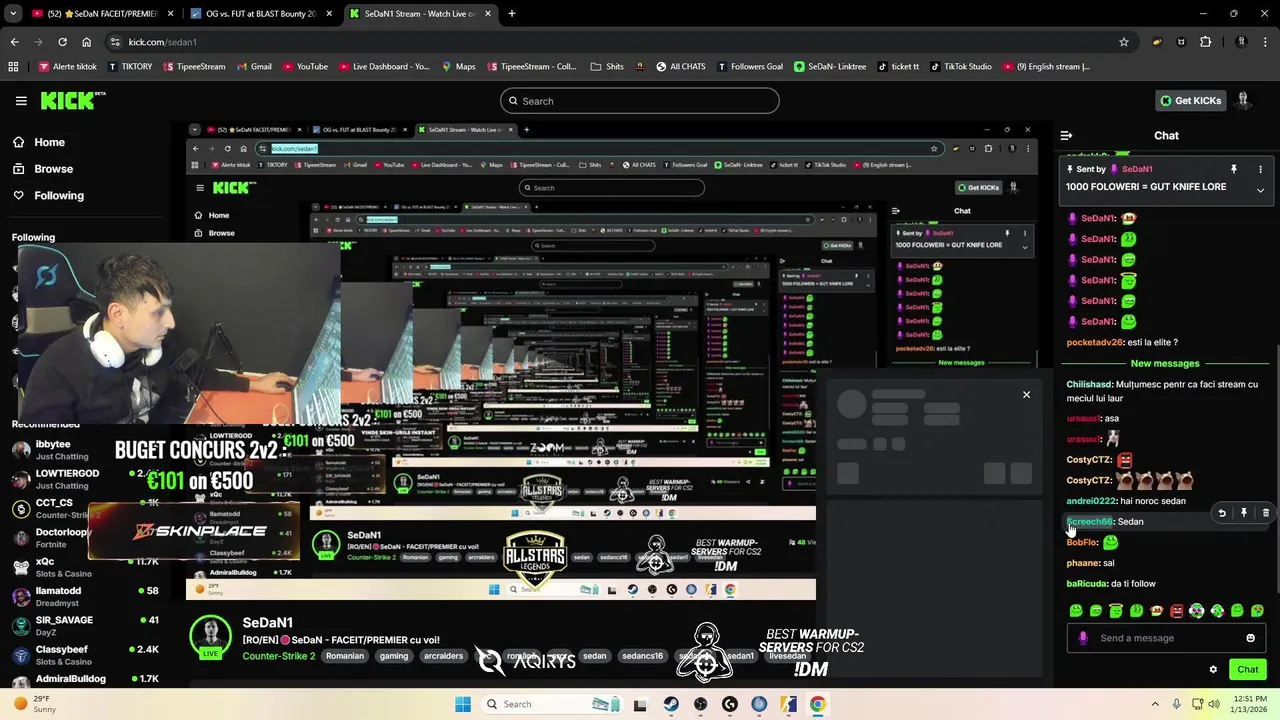Jump to New messages in chat
The image size is (1280, 720).
pos(1165,364)
